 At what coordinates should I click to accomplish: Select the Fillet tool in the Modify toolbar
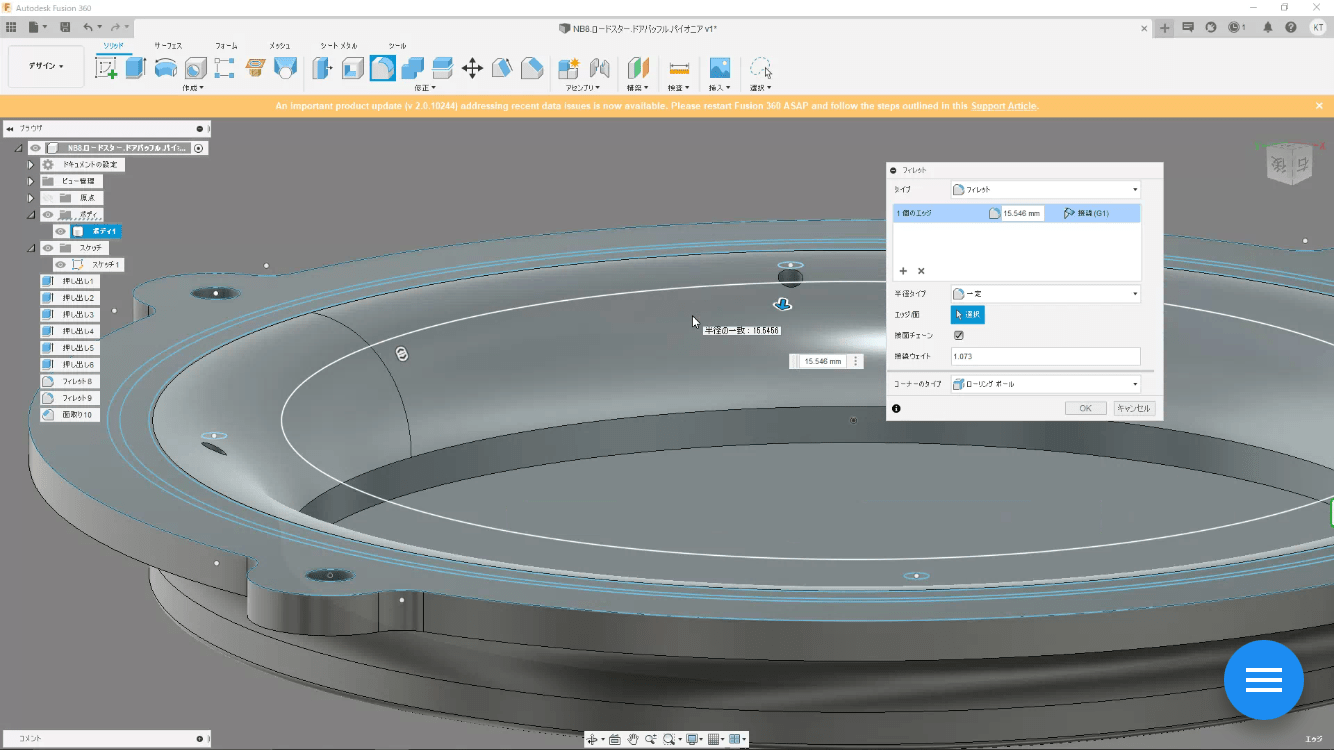pyautogui.click(x=382, y=68)
